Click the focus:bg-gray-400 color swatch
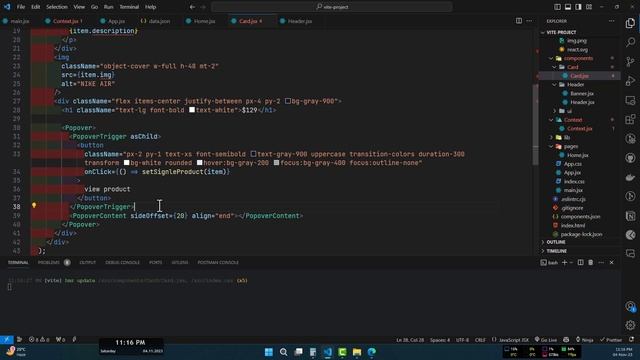 point(276,162)
